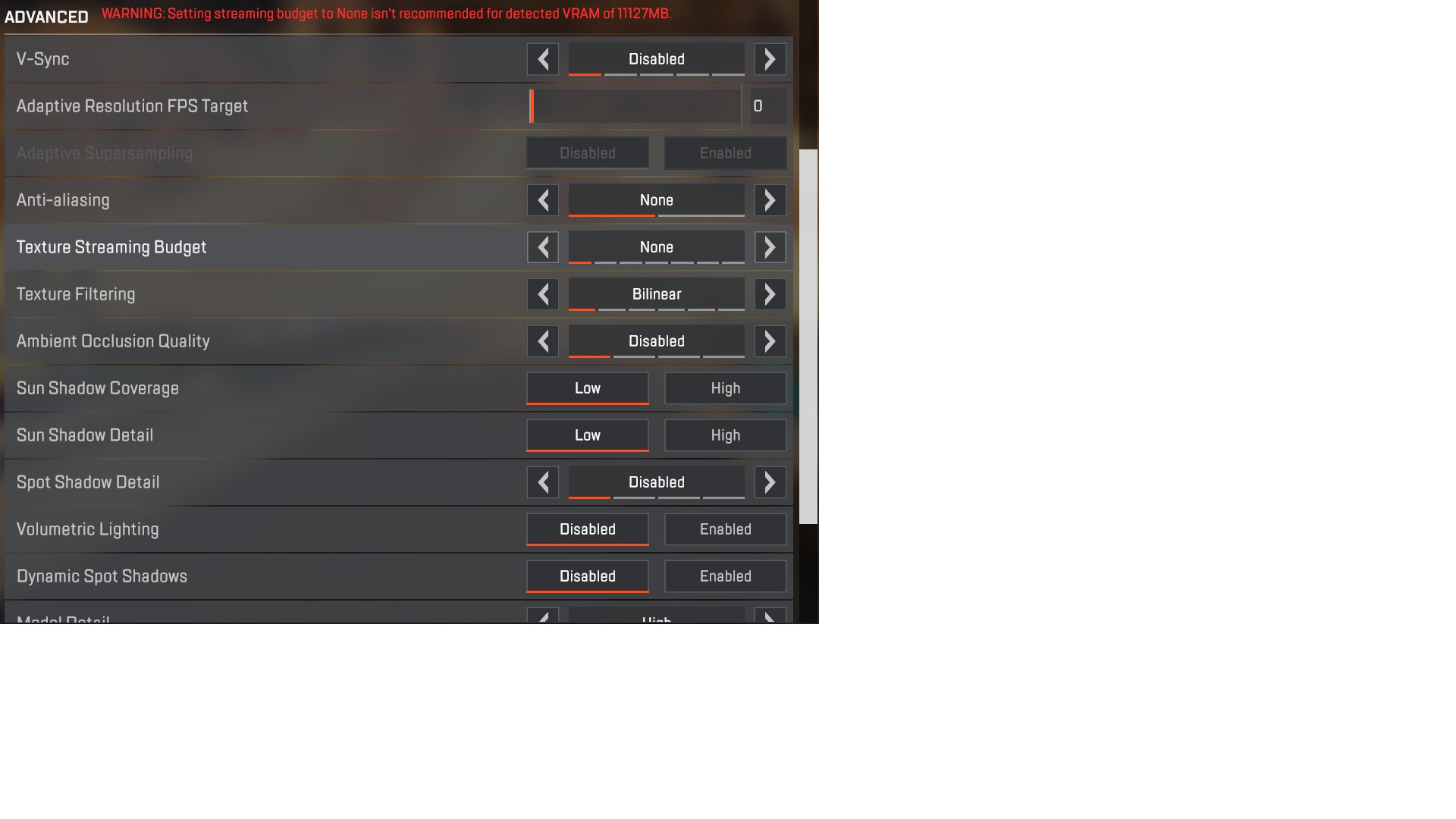Disable V-Sync by clicking its dropdown arrow
The image size is (1456, 819).
tap(770, 59)
